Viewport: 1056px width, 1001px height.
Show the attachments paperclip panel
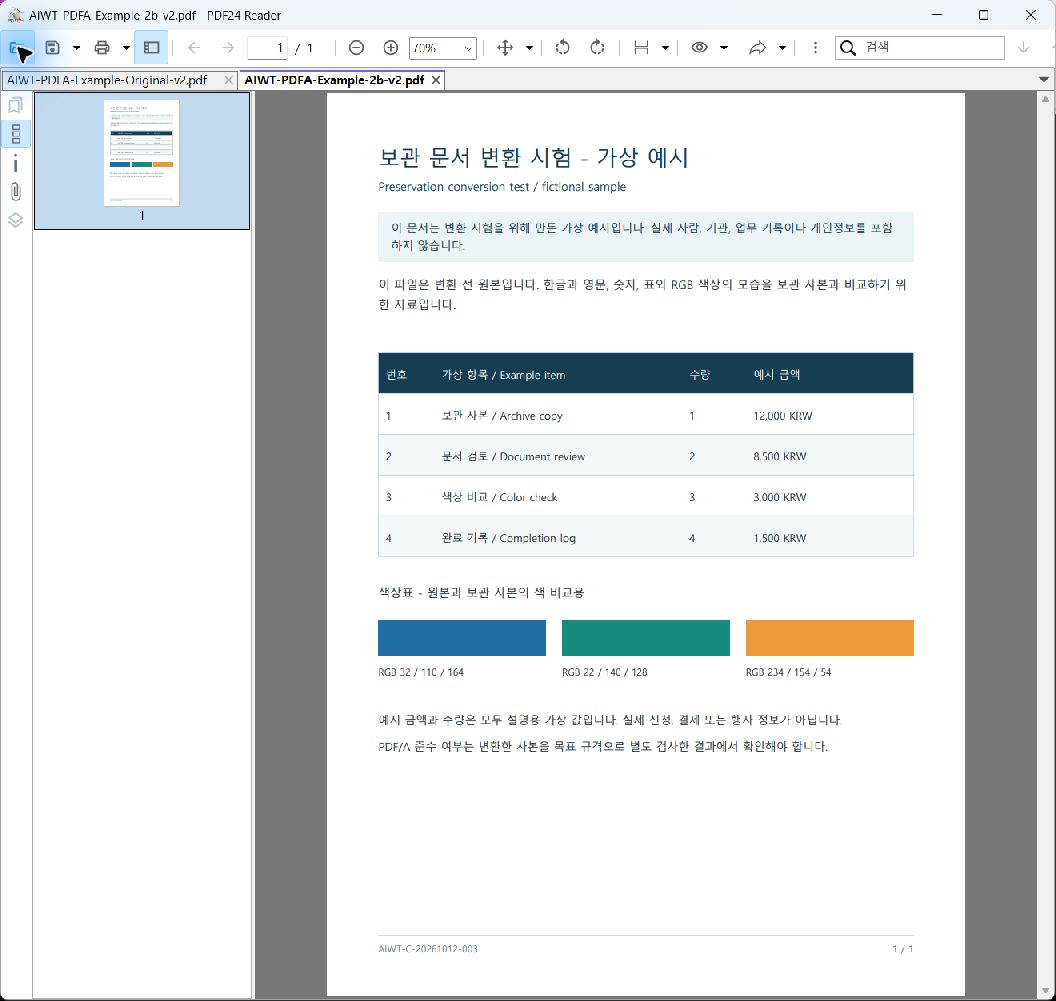pyautogui.click(x=15, y=192)
